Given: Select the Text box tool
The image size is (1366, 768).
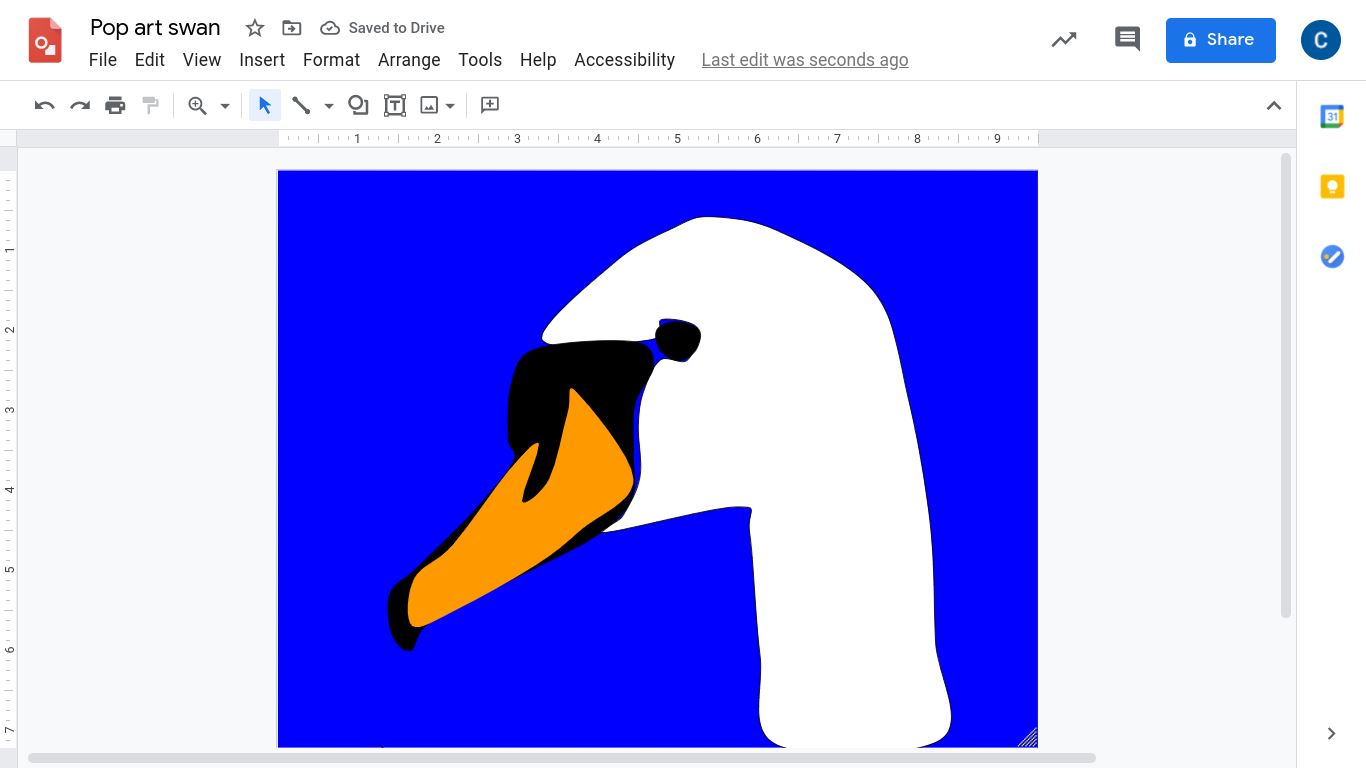Looking at the screenshot, I should click(x=395, y=105).
